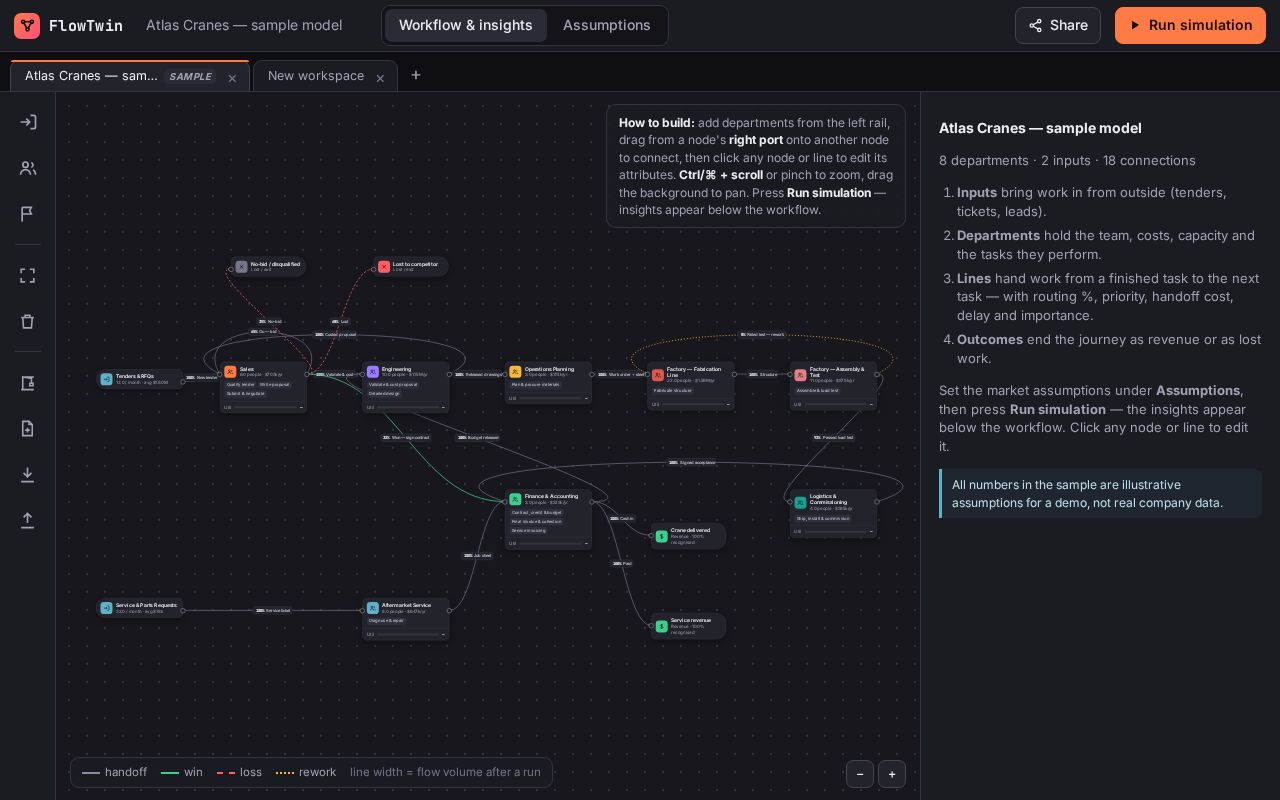Click the add department people icon

pos(28,168)
